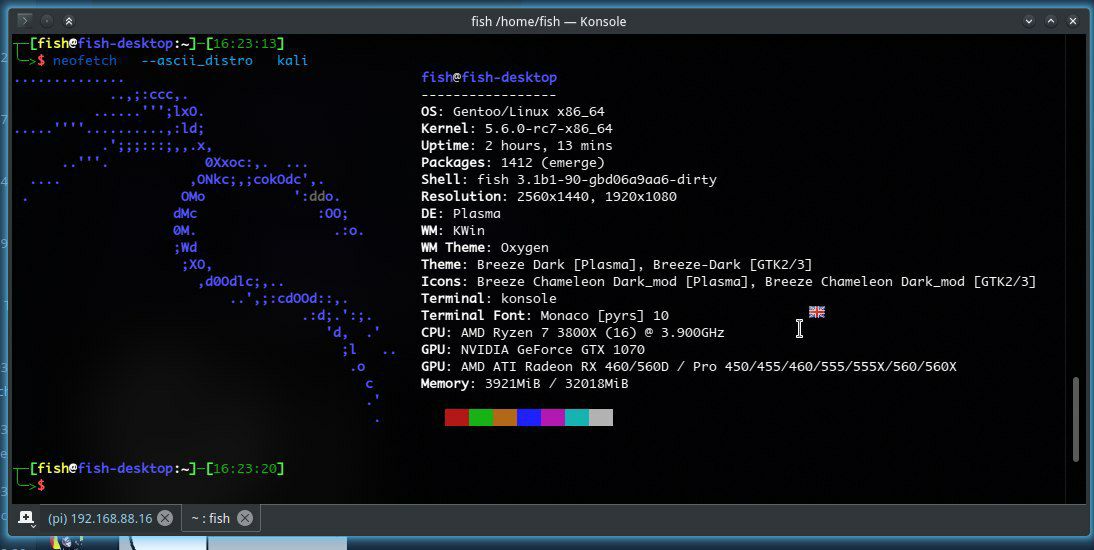Click the 'Shell: fish 3.1b1-90-gbd06a9aa6-dirty' line

click(569, 179)
